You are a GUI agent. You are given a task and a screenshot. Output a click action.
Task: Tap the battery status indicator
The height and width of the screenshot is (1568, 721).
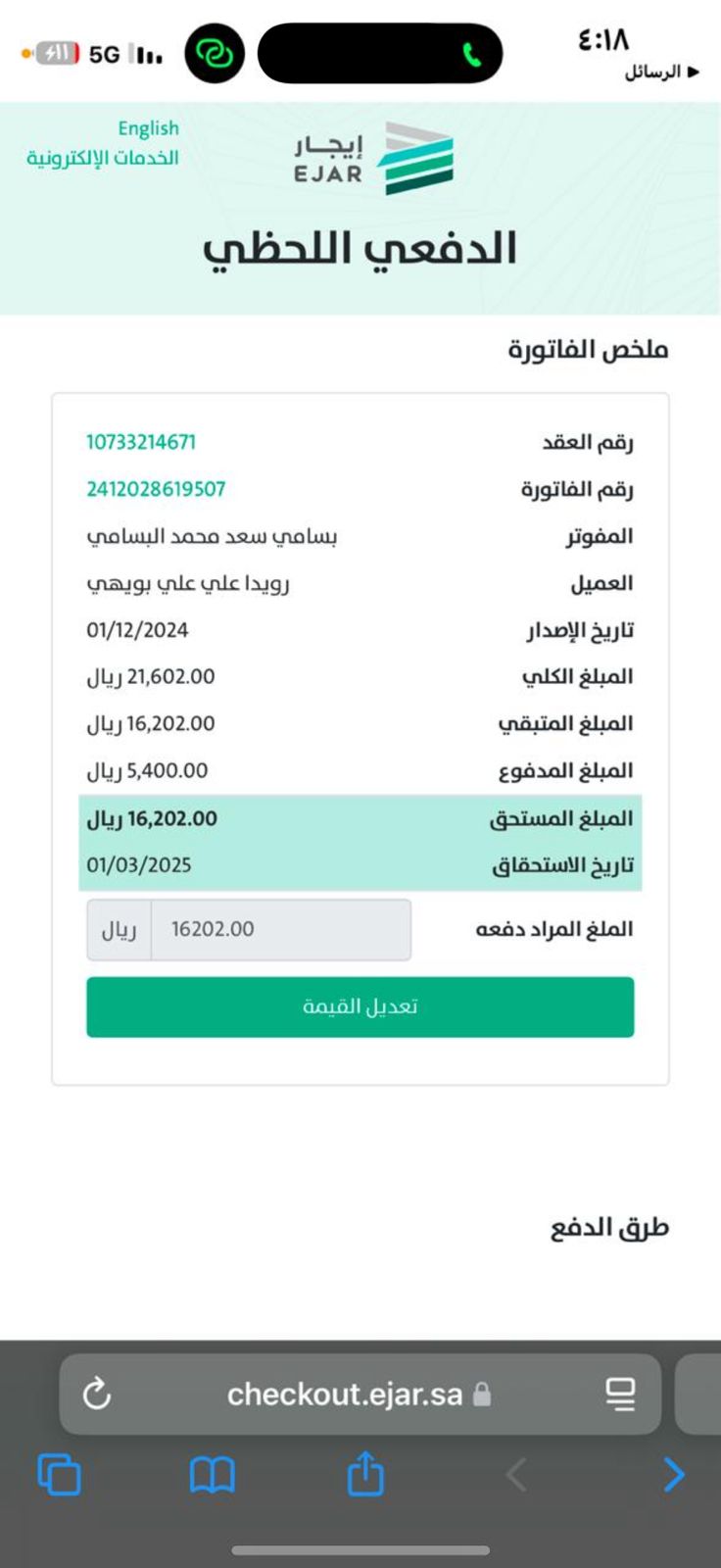coord(58,54)
